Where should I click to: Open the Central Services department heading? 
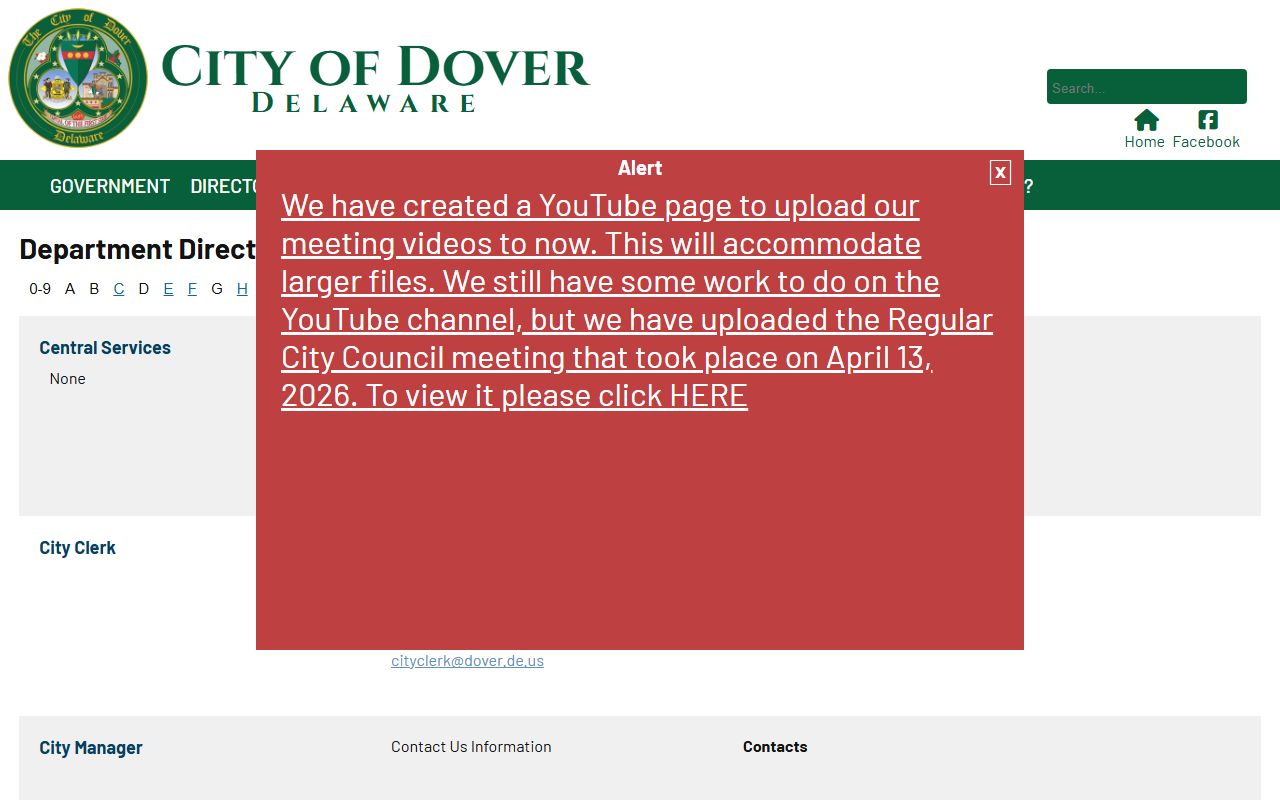(105, 348)
